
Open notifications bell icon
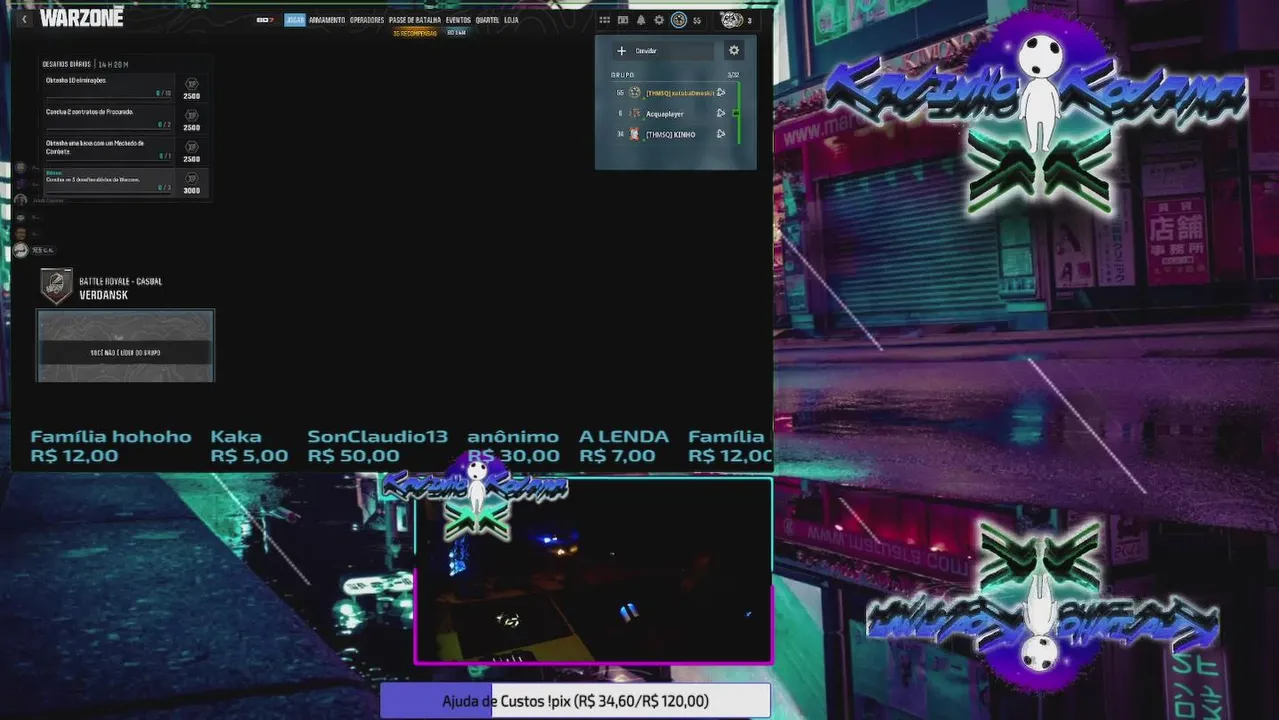point(641,20)
